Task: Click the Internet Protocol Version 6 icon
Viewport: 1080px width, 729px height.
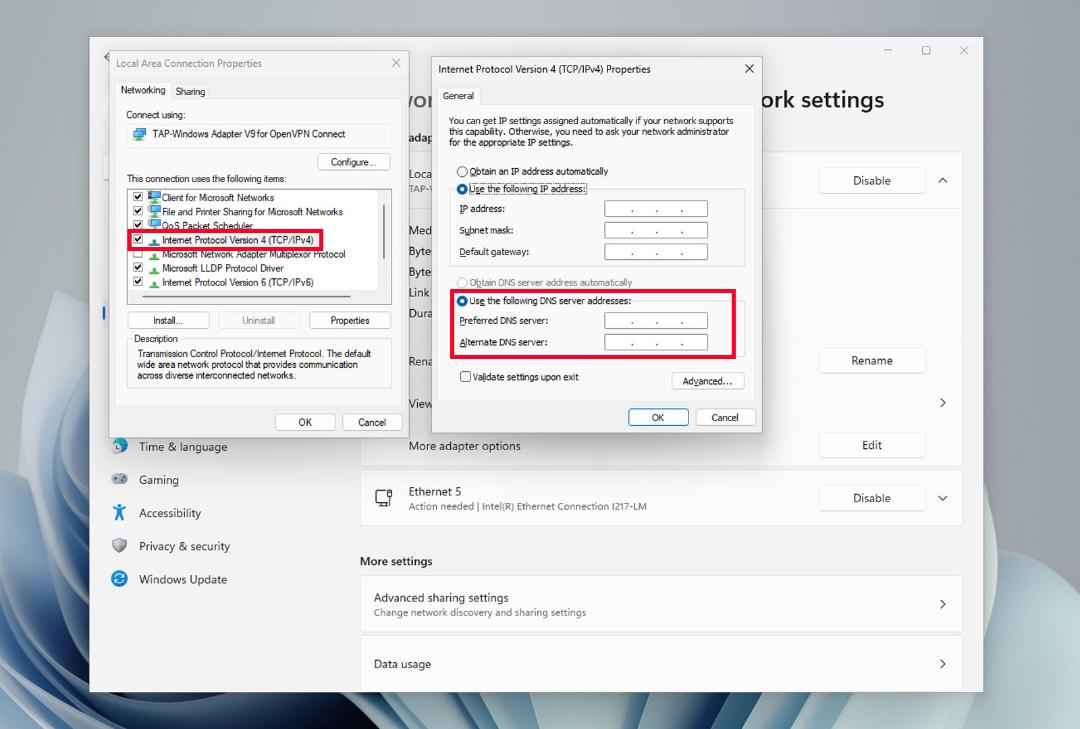Action: pyautogui.click(x=154, y=283)
